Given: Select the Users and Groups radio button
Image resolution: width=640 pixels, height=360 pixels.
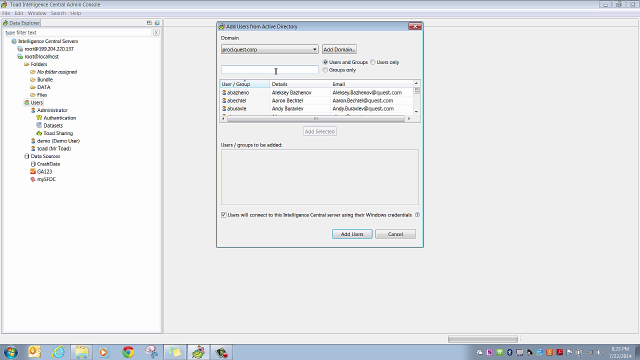Looking at the screenshot, I should (325, 62).
